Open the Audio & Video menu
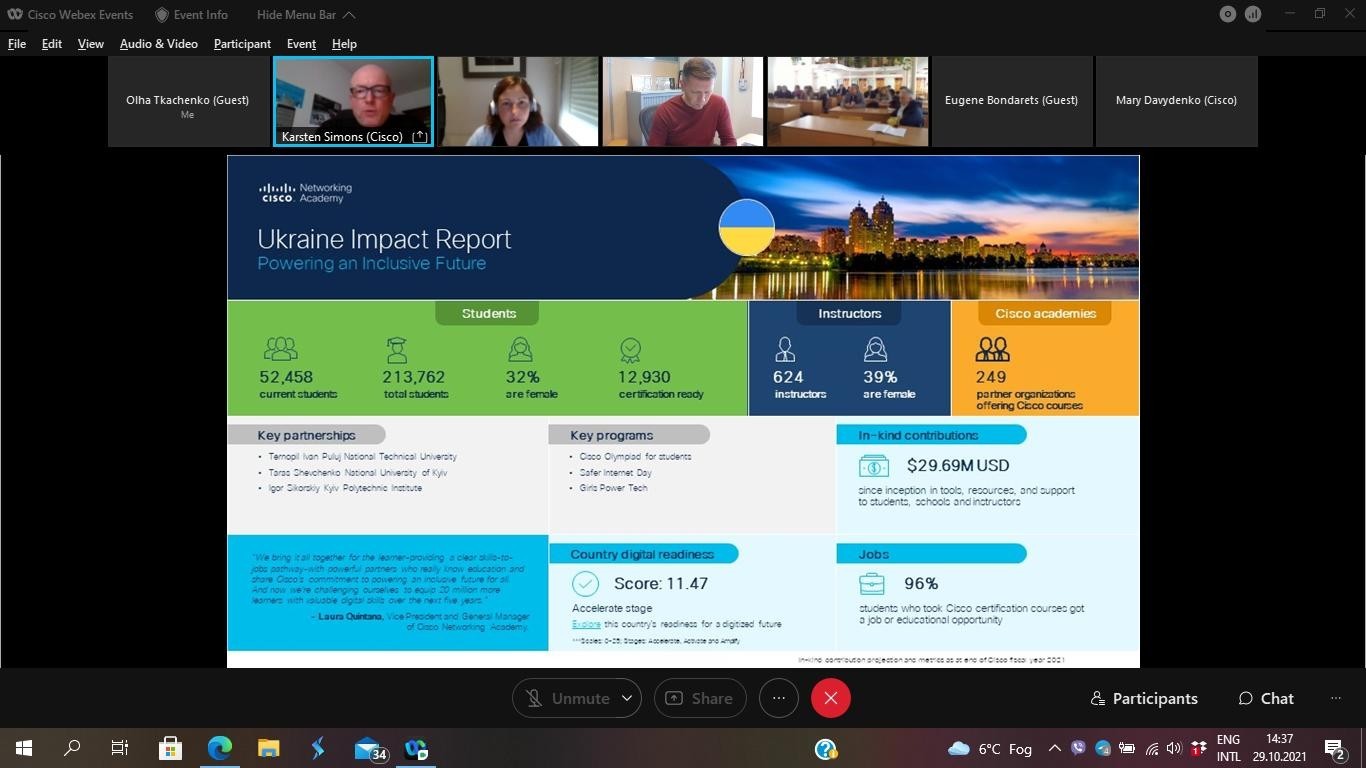Image resolution: width=1366 pixels, height=768 pixels. [158, 44]
